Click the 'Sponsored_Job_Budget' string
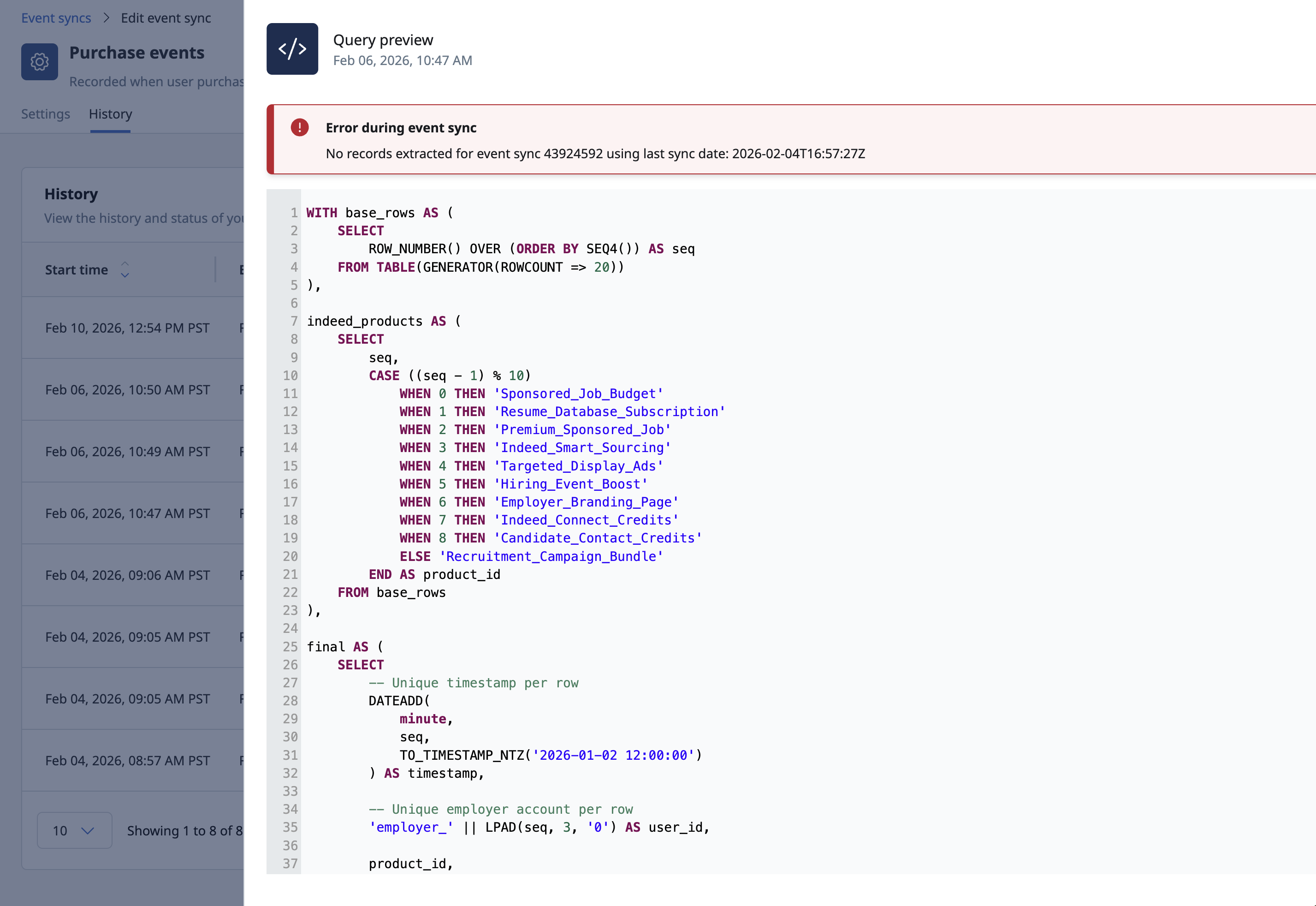Image resolution: width=1316 pixels, height=906 pixels. (x=578, y=394)
